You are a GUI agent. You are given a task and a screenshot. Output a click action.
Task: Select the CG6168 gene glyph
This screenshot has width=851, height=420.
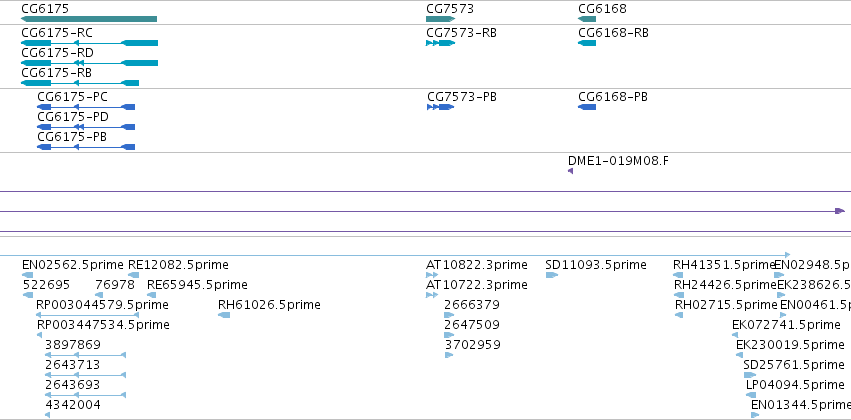point(587,19)
